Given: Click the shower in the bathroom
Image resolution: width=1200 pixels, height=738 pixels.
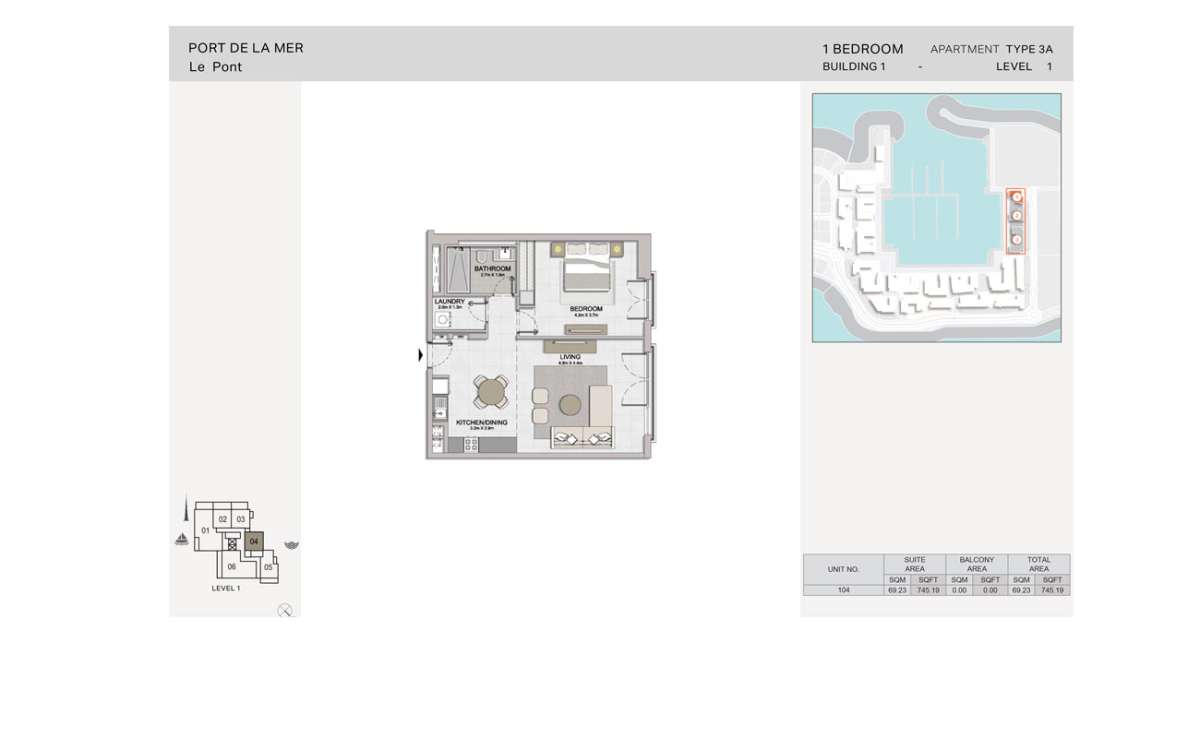Looking at the screenshot, I should pyautogui.click(x=456, y=269).
